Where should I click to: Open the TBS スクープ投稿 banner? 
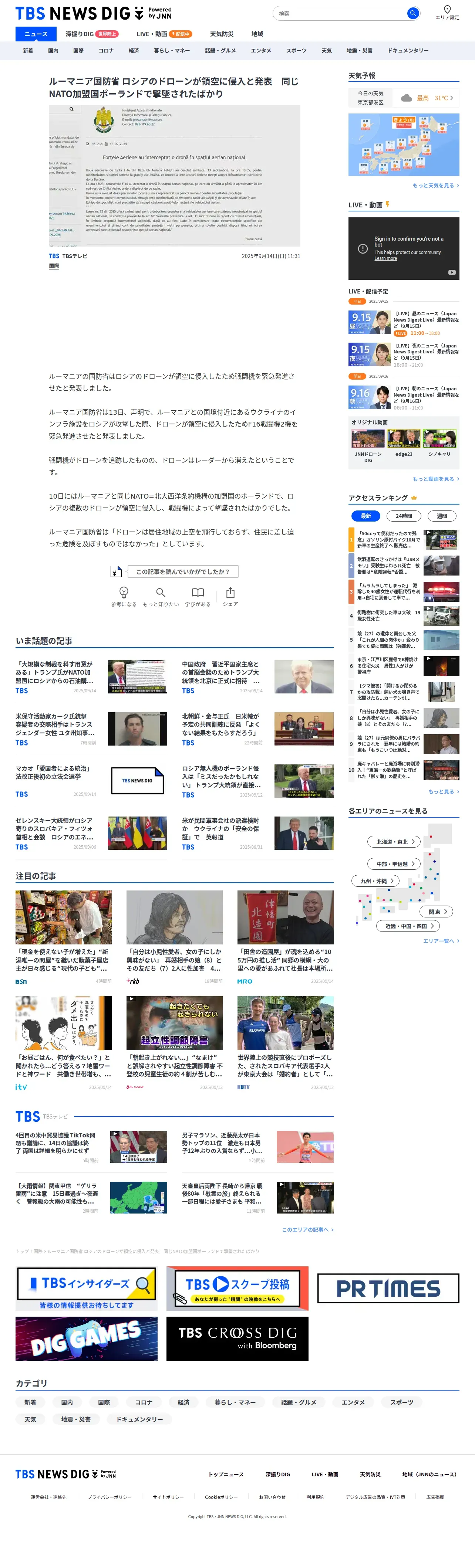(x=237, y=1289)
